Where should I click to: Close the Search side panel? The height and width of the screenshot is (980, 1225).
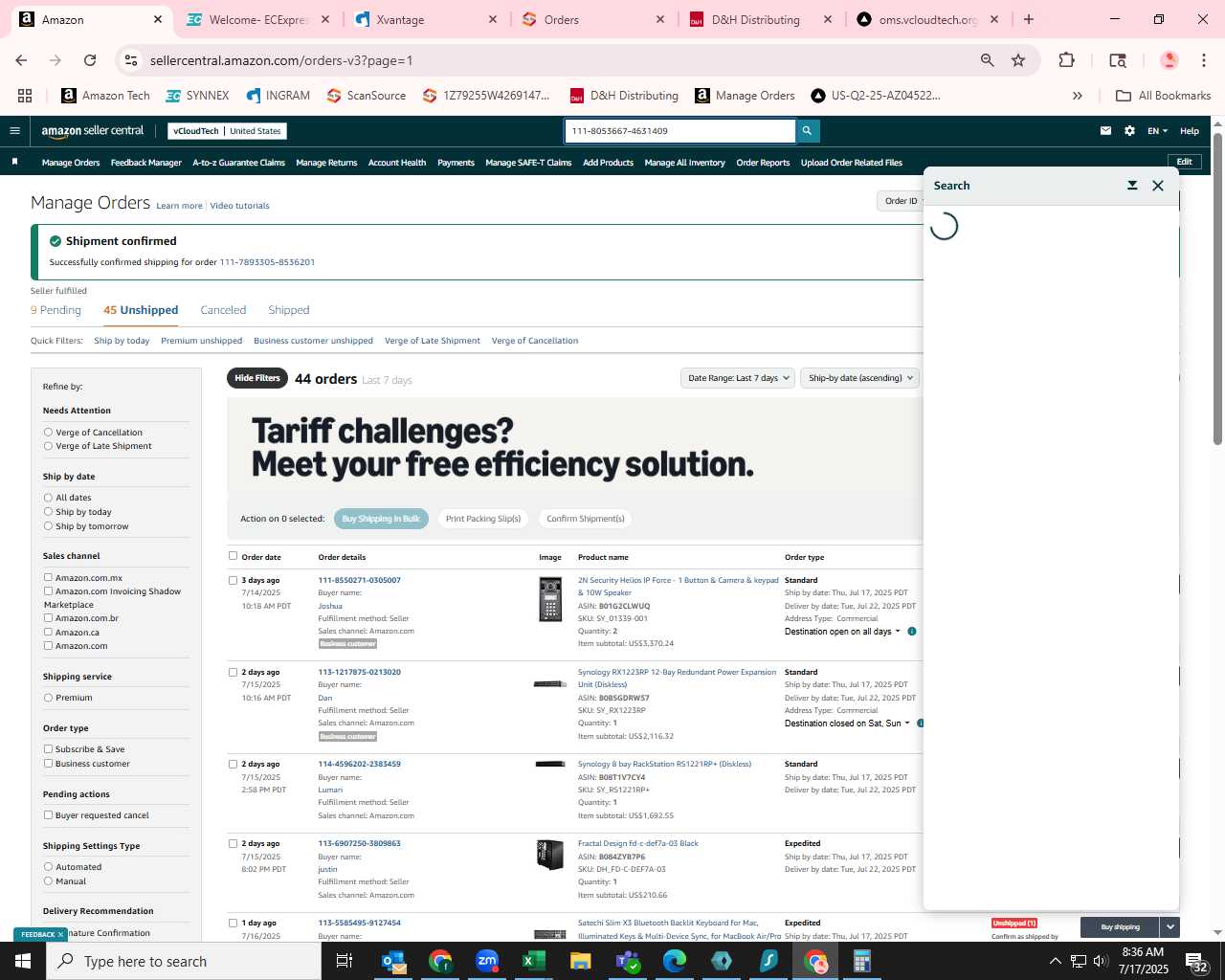point(1158,186)
